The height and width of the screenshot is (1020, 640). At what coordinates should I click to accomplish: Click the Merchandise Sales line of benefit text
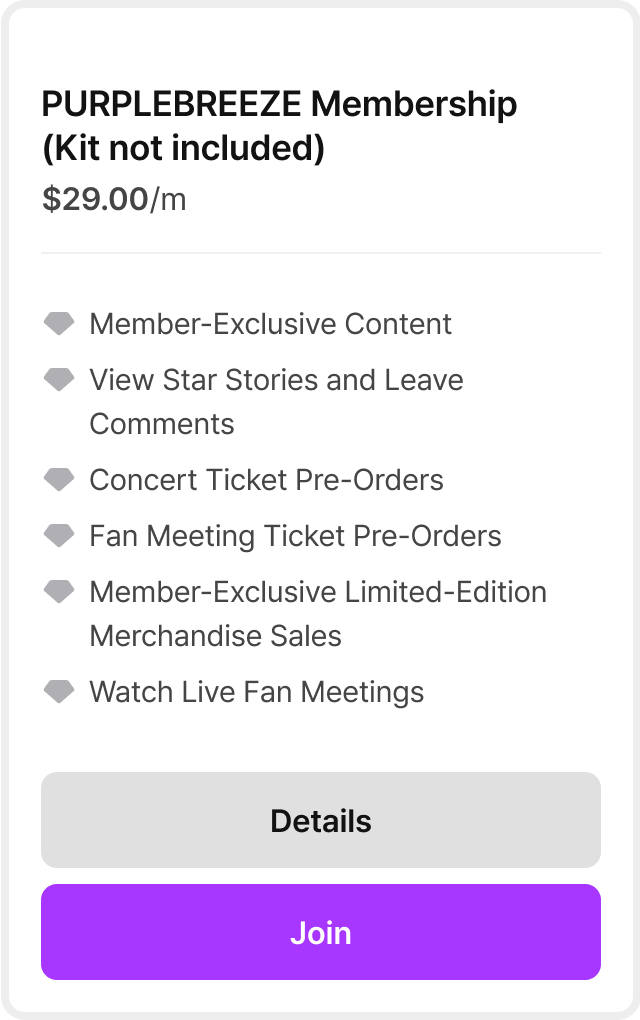click(x=215, y=636)
